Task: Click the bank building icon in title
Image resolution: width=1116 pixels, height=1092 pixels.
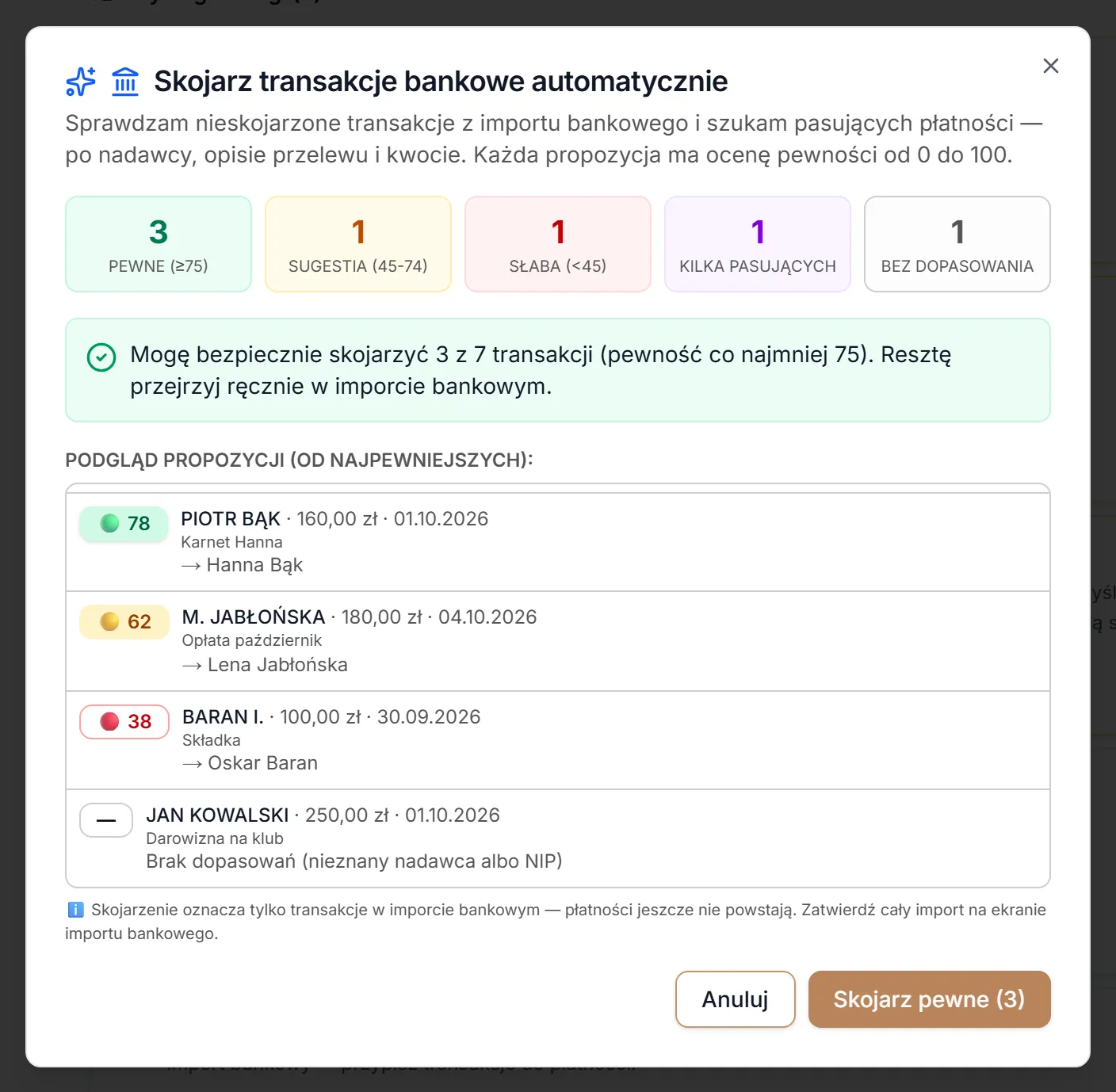Action: (125, 82)
